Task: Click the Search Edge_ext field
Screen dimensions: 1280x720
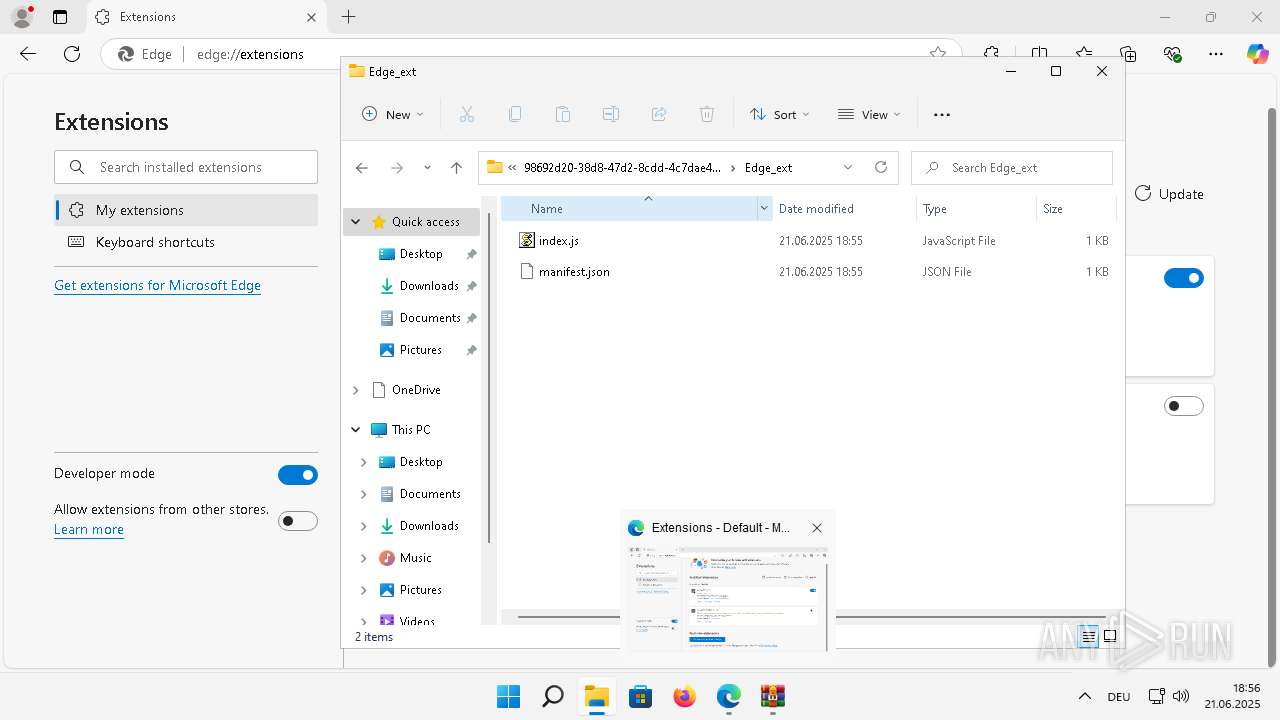Action: pos(1012,168)
